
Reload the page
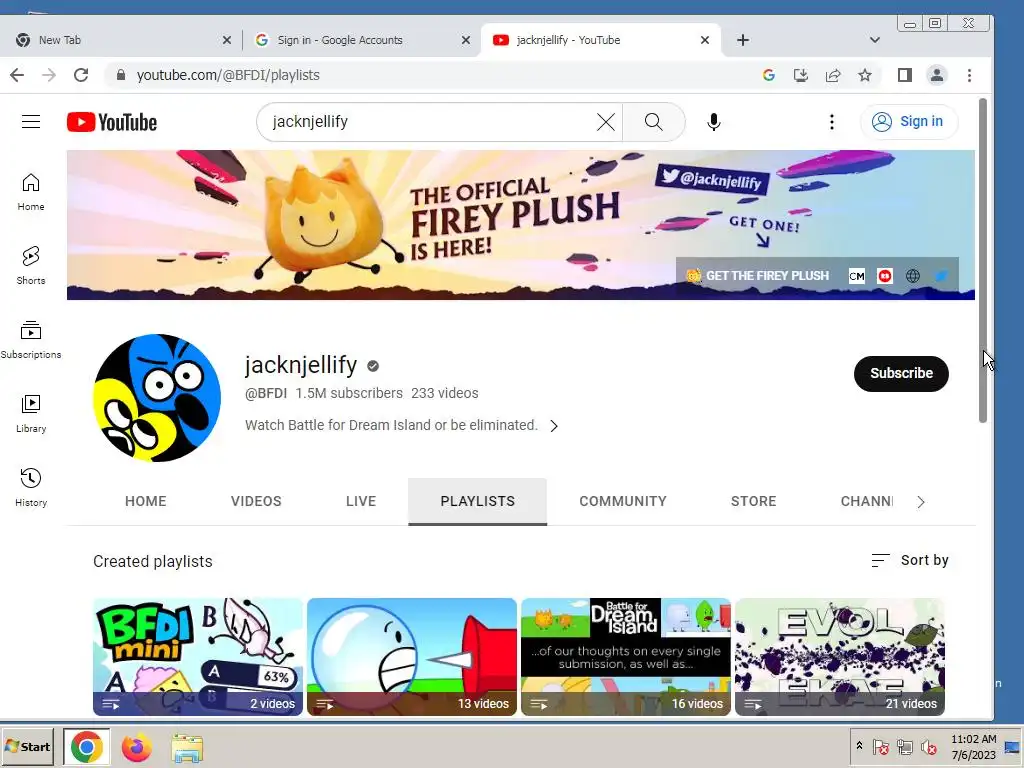pos(81,75)
